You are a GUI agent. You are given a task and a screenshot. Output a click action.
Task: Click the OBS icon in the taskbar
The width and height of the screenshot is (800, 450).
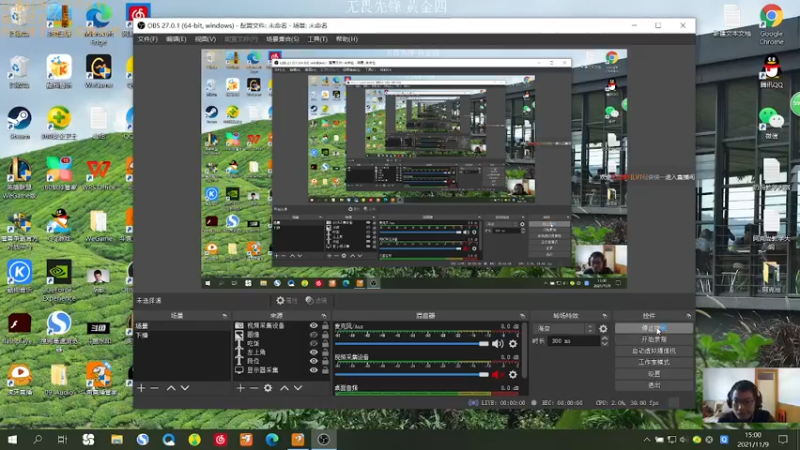323,439
